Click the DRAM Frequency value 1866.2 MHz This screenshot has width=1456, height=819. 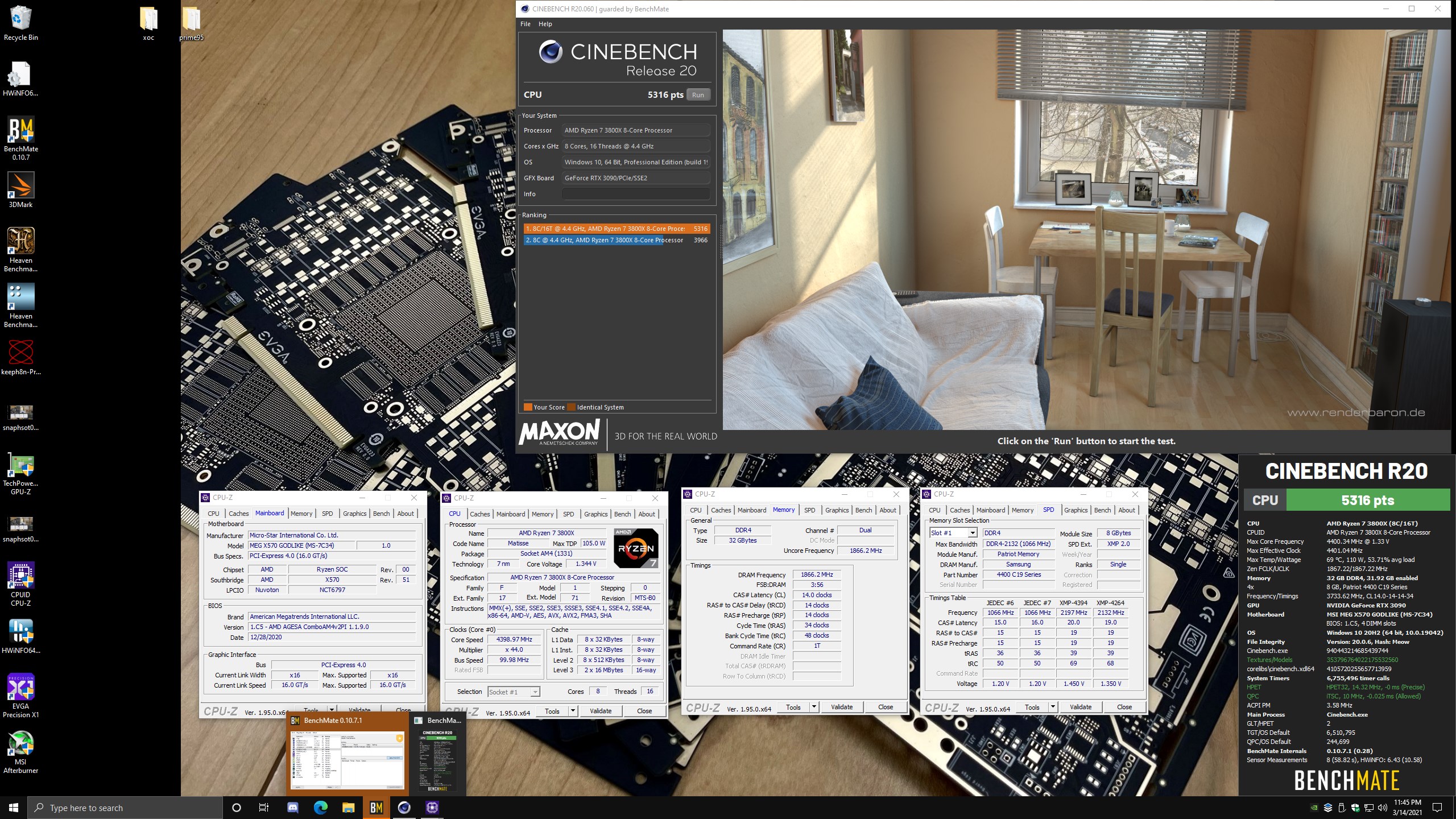pos(817,574)
